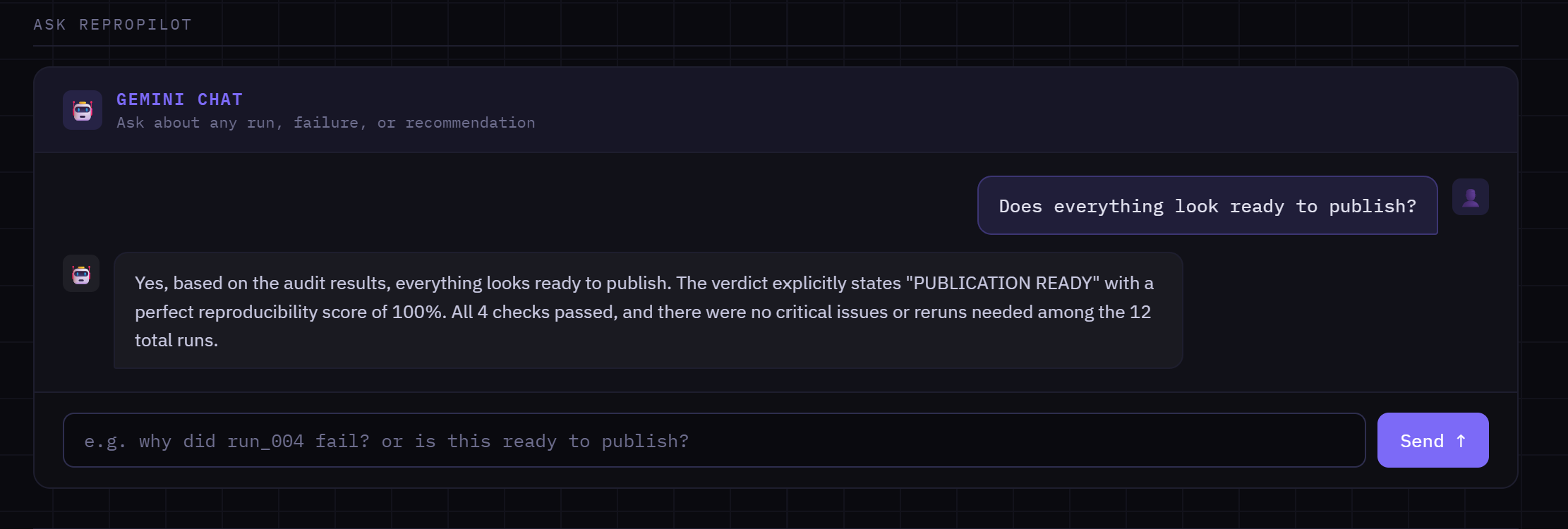Click the robot icon in Gemini Chat header
The image size is (1568, 529).
point(83,110)
